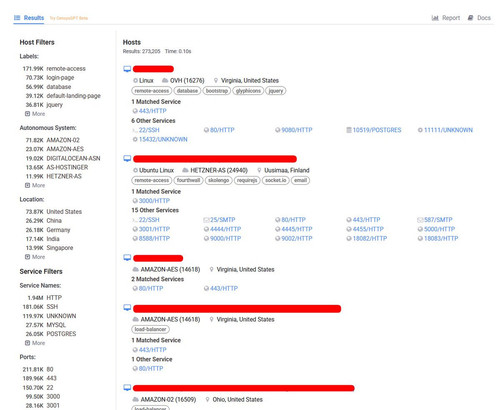Click monitor icon of Ohio AMAZON-02 host
The image size is (500, 410).
point(127,388)
